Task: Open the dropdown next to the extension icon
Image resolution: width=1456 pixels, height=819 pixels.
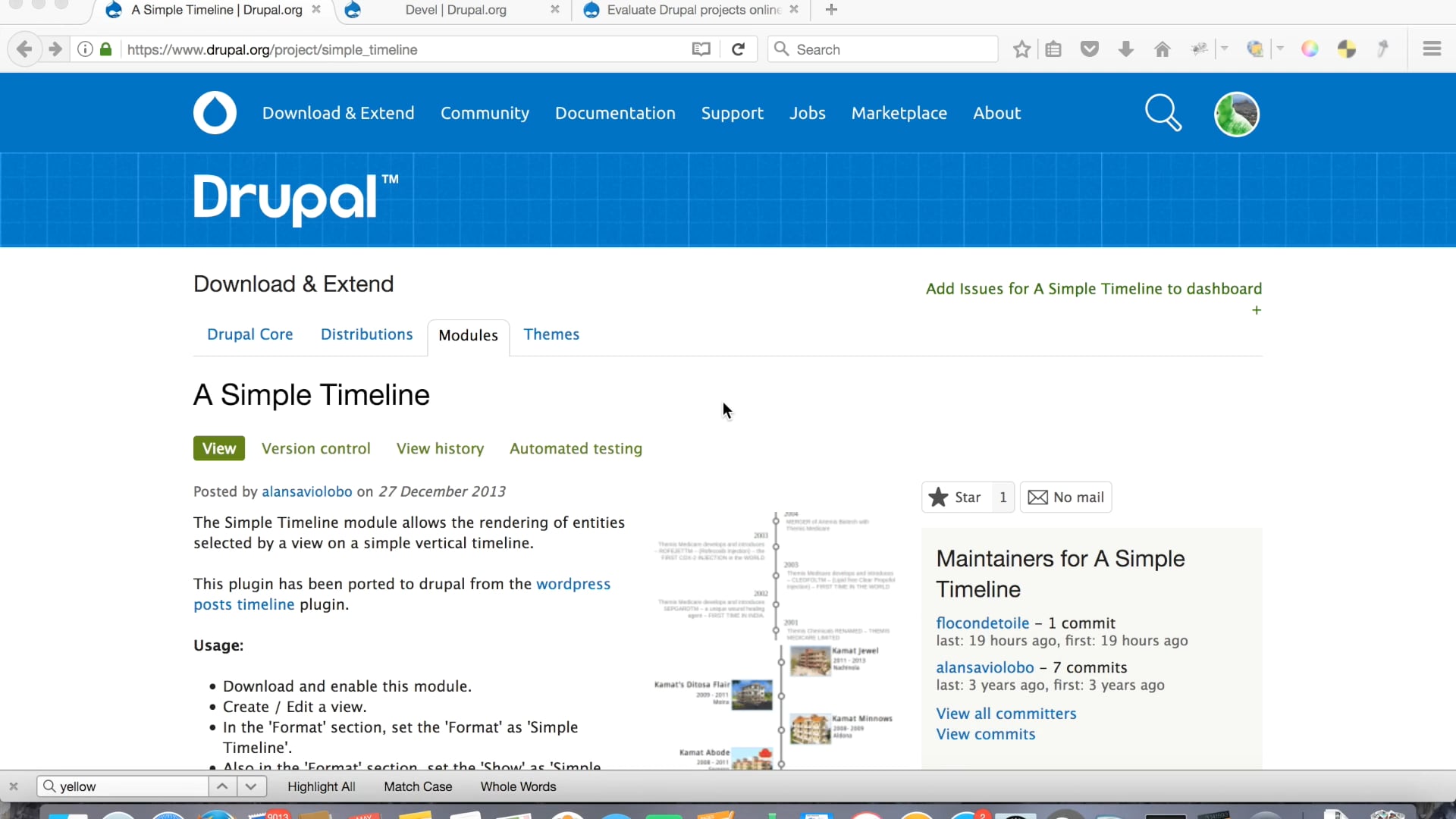Action: (1225, 49)
